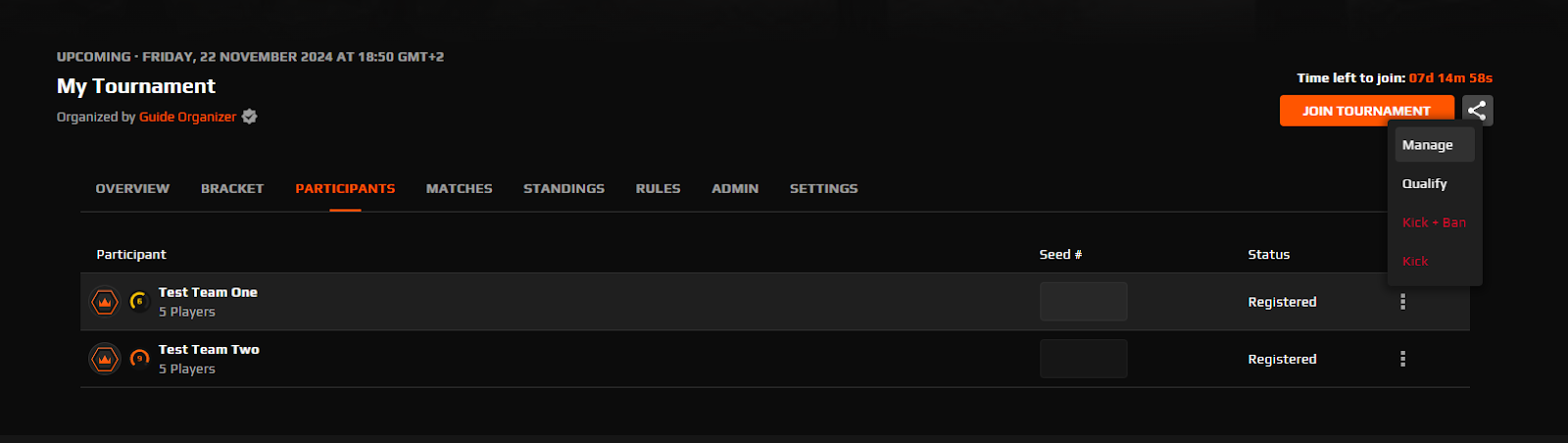1568x443 pixels.
Task: Open the Matches tab
Action: click(459, 188)
